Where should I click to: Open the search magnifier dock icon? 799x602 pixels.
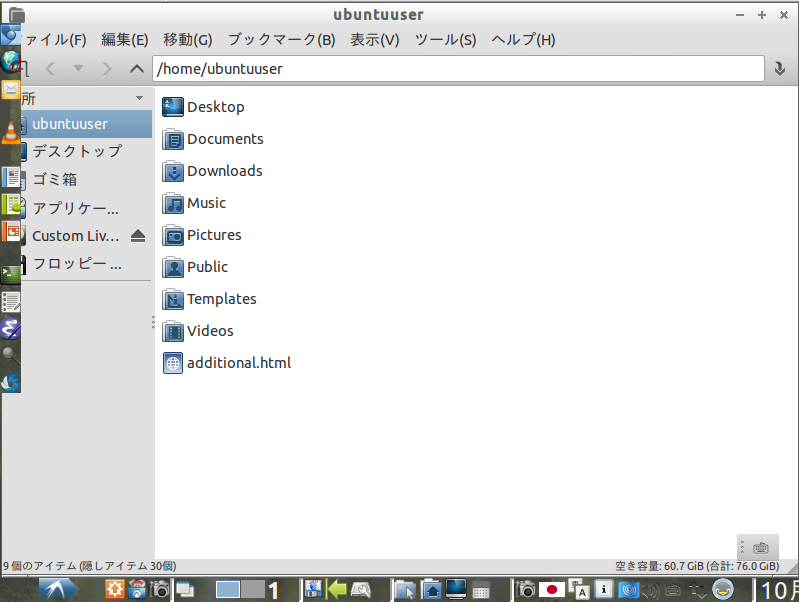[11, 355]
